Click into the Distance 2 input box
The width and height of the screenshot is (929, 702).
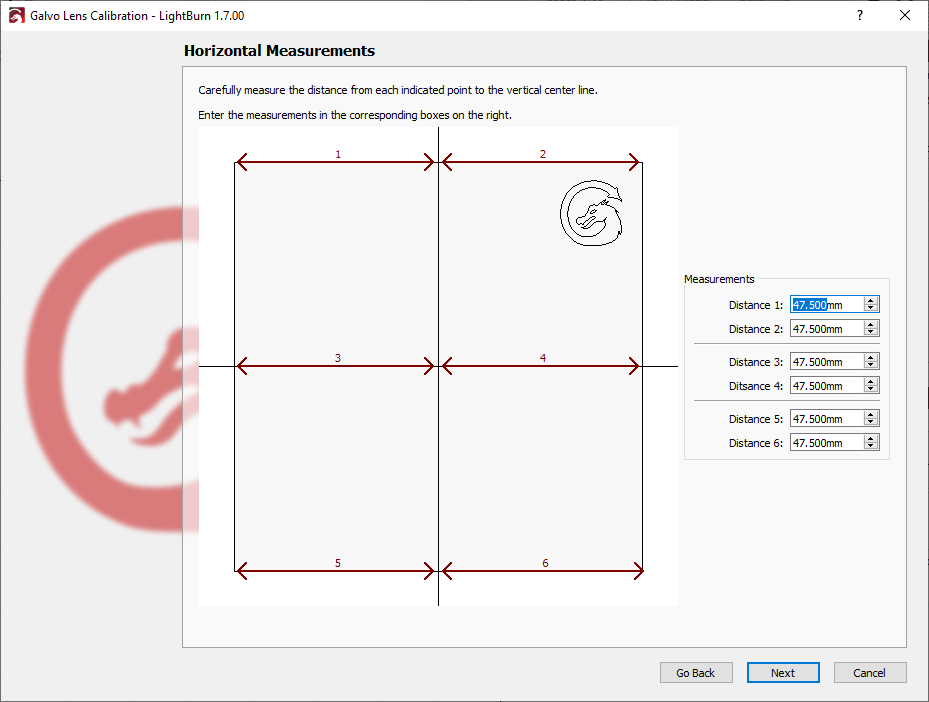[826, 329]
